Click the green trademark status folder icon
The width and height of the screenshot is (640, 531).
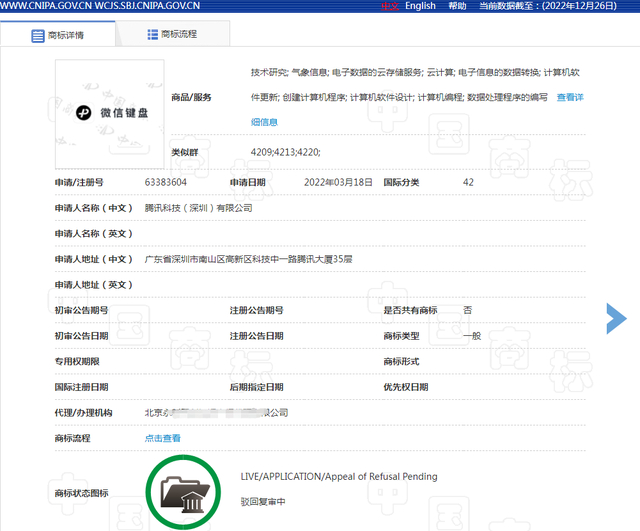183,492
